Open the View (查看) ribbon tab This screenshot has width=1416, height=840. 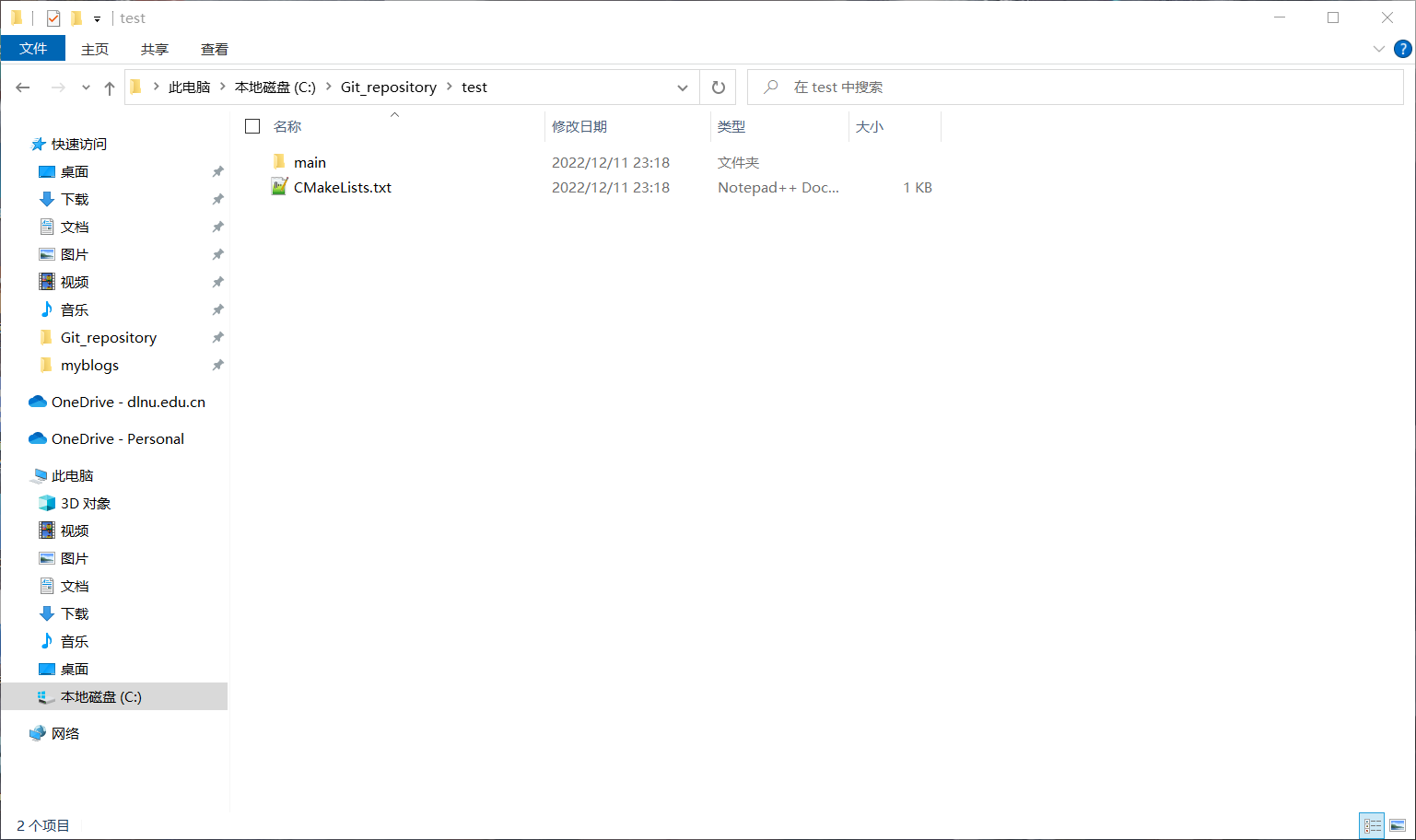click(x=215, y=49)
